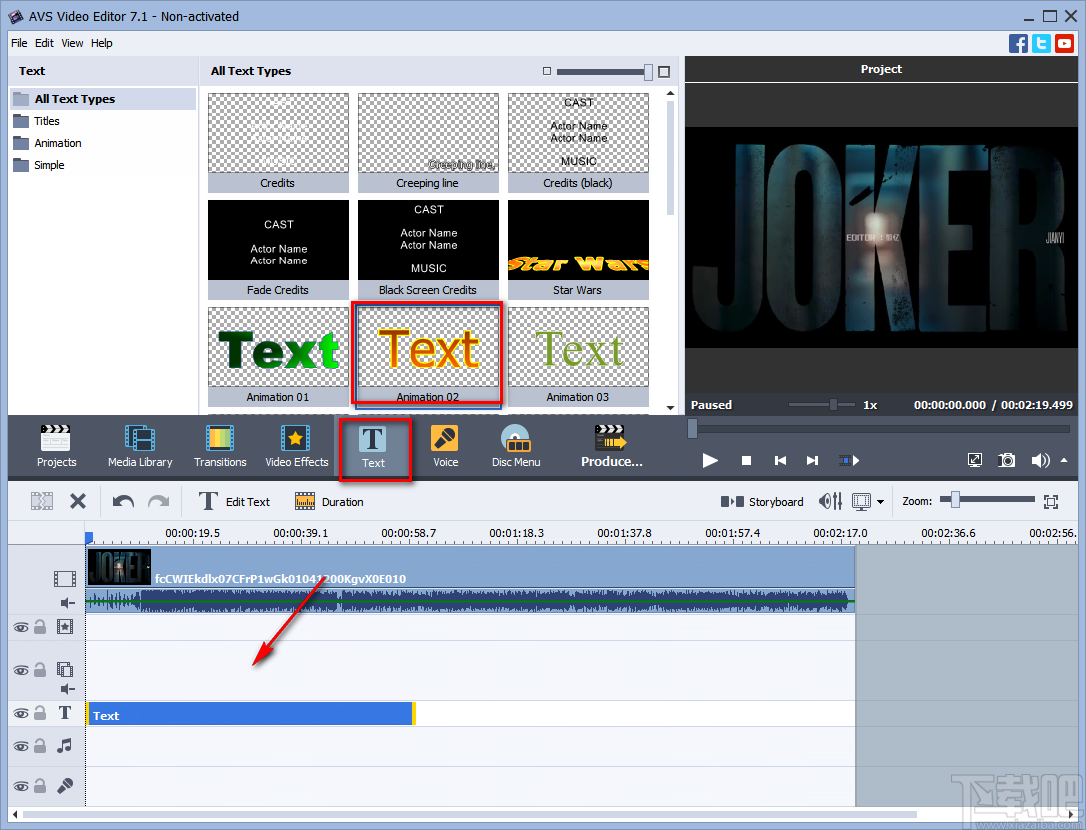
Task: Select the Star Wars text preset
Action: (578, 249)
